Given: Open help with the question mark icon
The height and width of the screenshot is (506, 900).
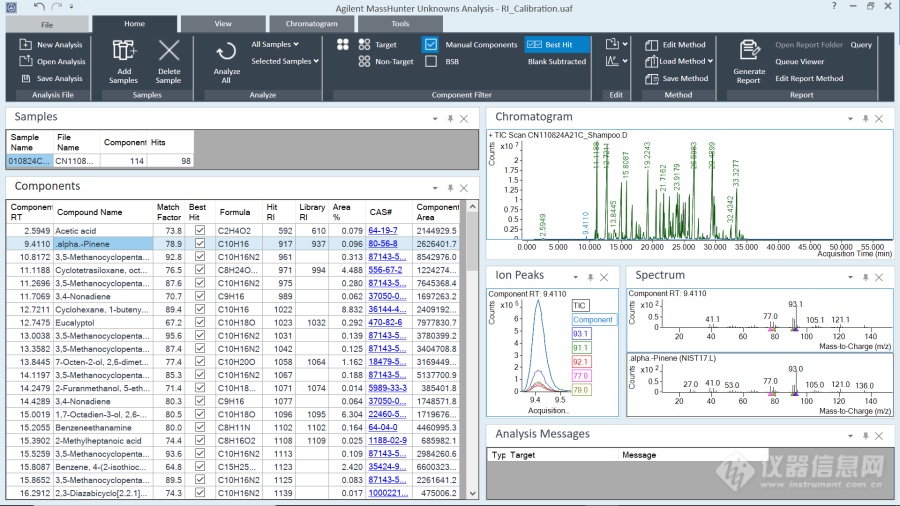Looking at the screenshot, I should tap(834, 6).
